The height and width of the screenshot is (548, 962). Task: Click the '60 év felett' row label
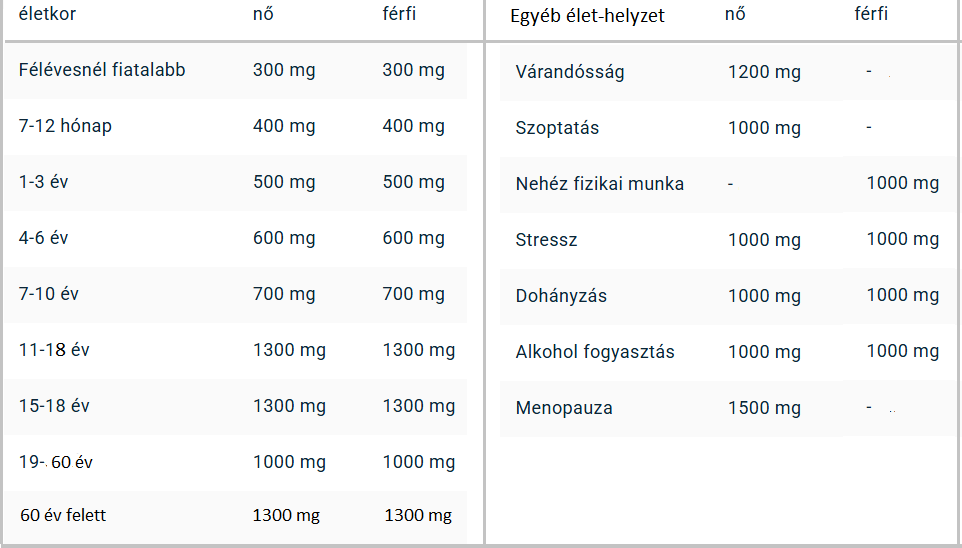[63, 516]
